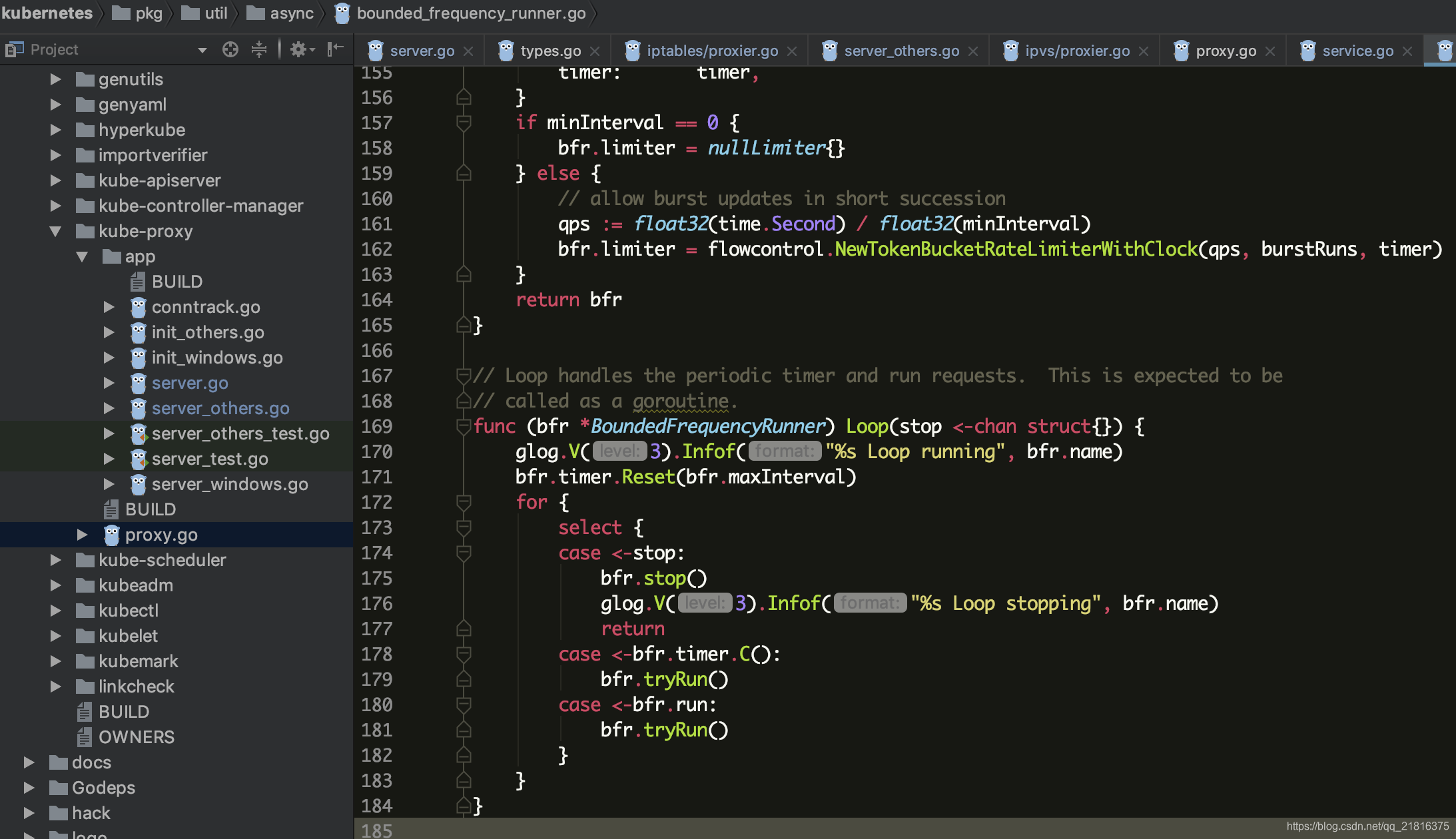Viewport: 1456px width, 839px height.
Task: Fold the comment block at line 167
Action: 464,376
